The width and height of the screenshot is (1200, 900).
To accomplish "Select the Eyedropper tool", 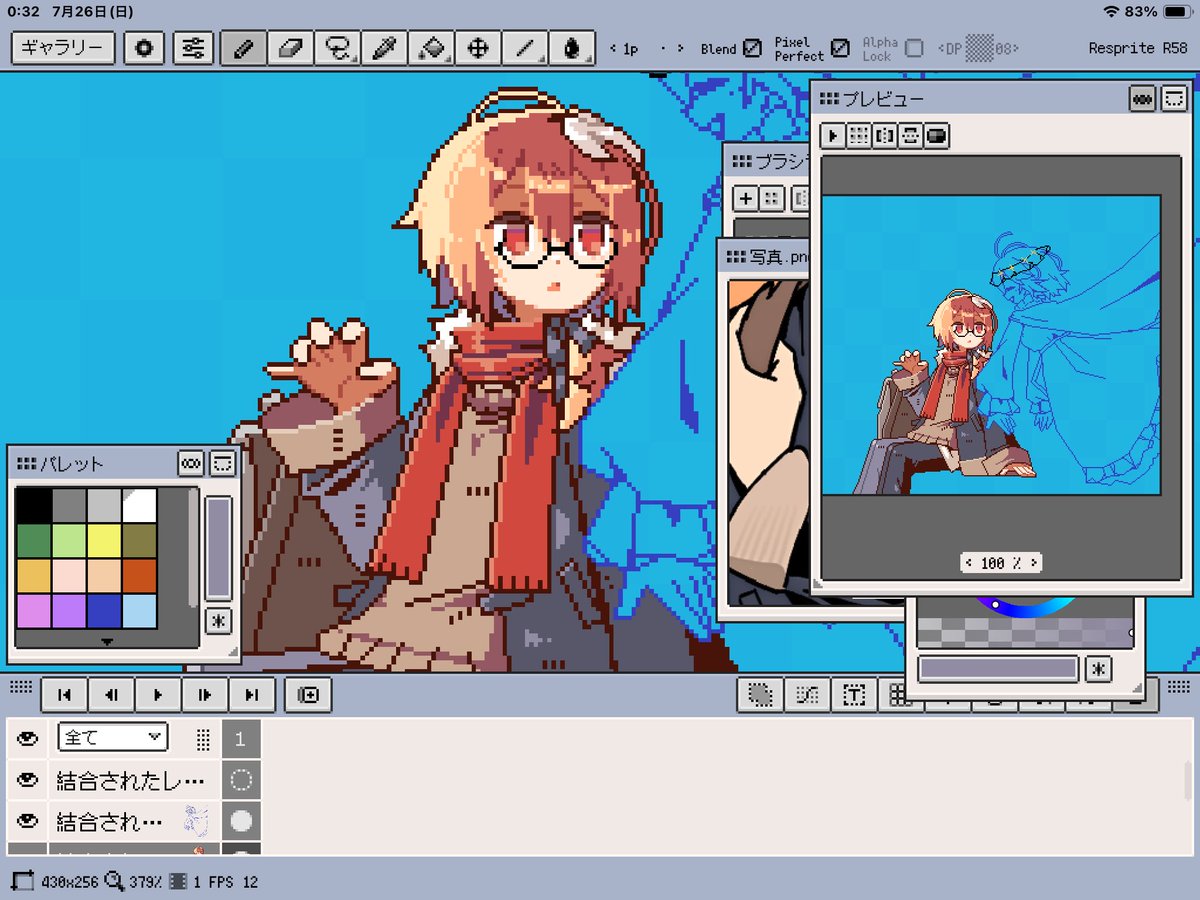I will [384, 48].
